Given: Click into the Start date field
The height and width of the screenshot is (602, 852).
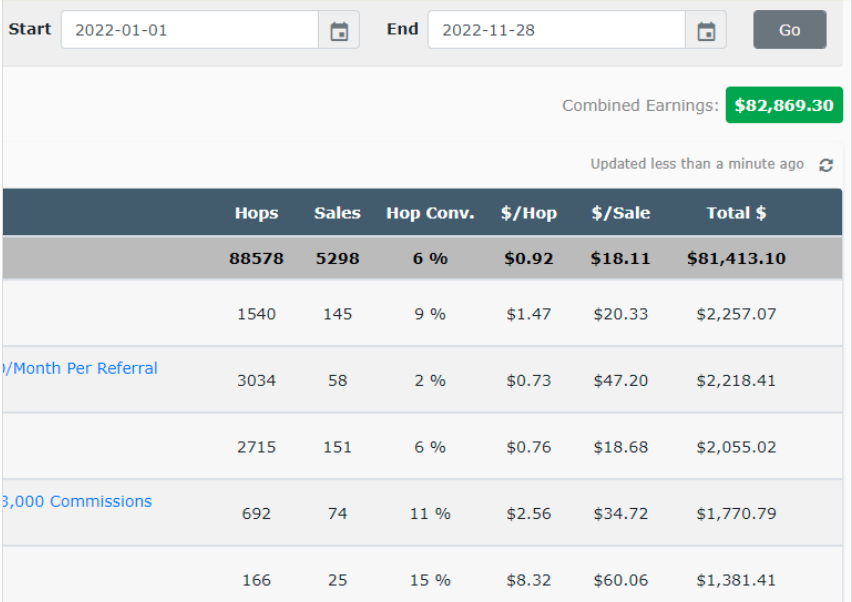Looking at the screenshot, I should point(189,30).
